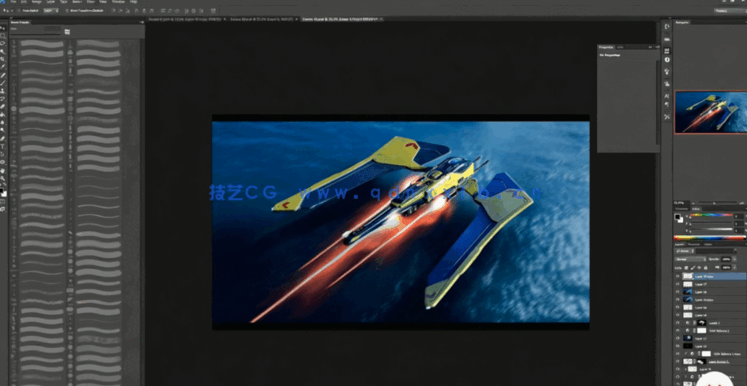Click the B color slider
The height and width of the screenshot is (386, 747).
[712, 229]
